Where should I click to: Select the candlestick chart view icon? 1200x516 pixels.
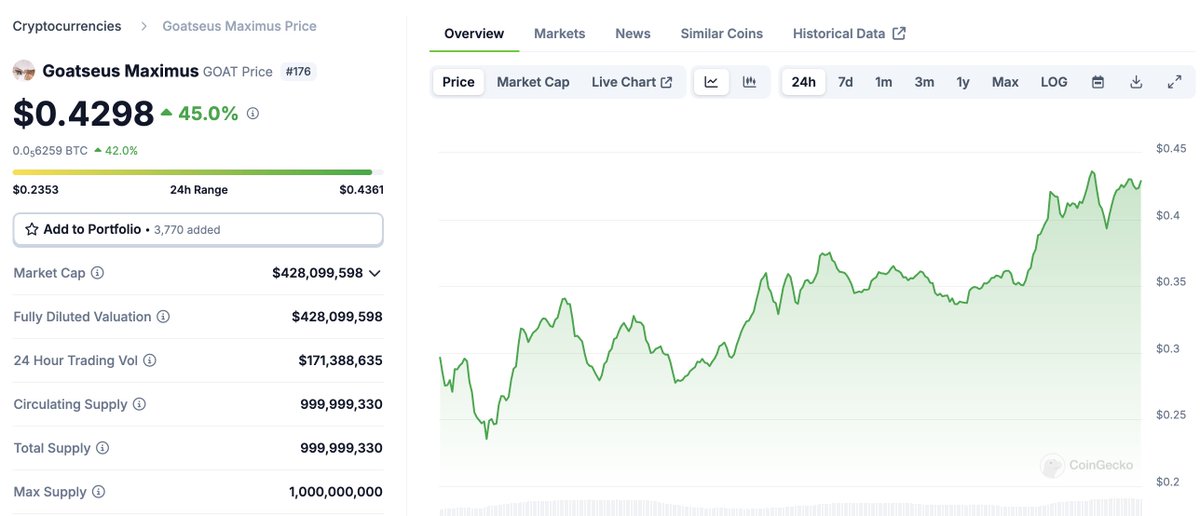click(x=749, y=82)
